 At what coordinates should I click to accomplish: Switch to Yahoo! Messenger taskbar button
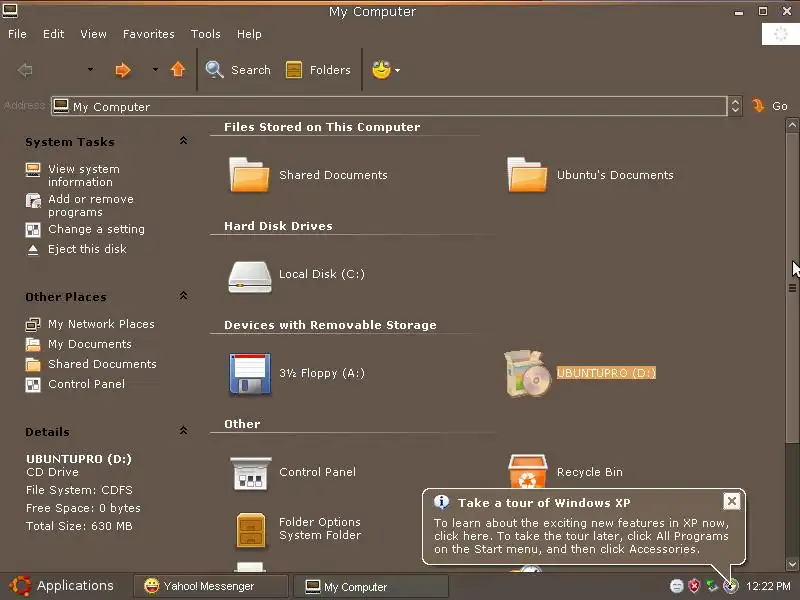point(211,586)
